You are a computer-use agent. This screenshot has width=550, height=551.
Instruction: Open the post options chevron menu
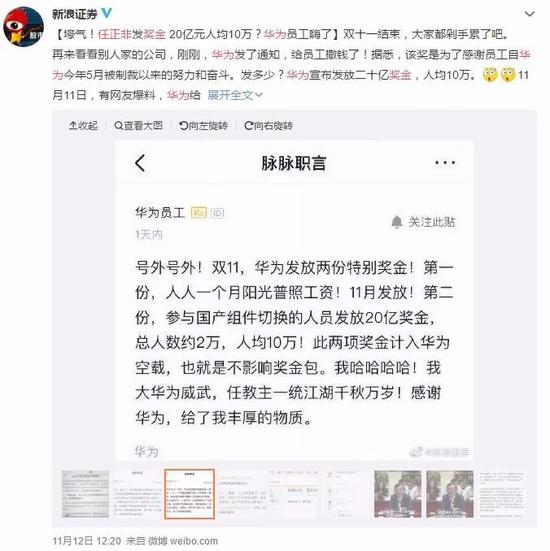[x=529, y=14]
